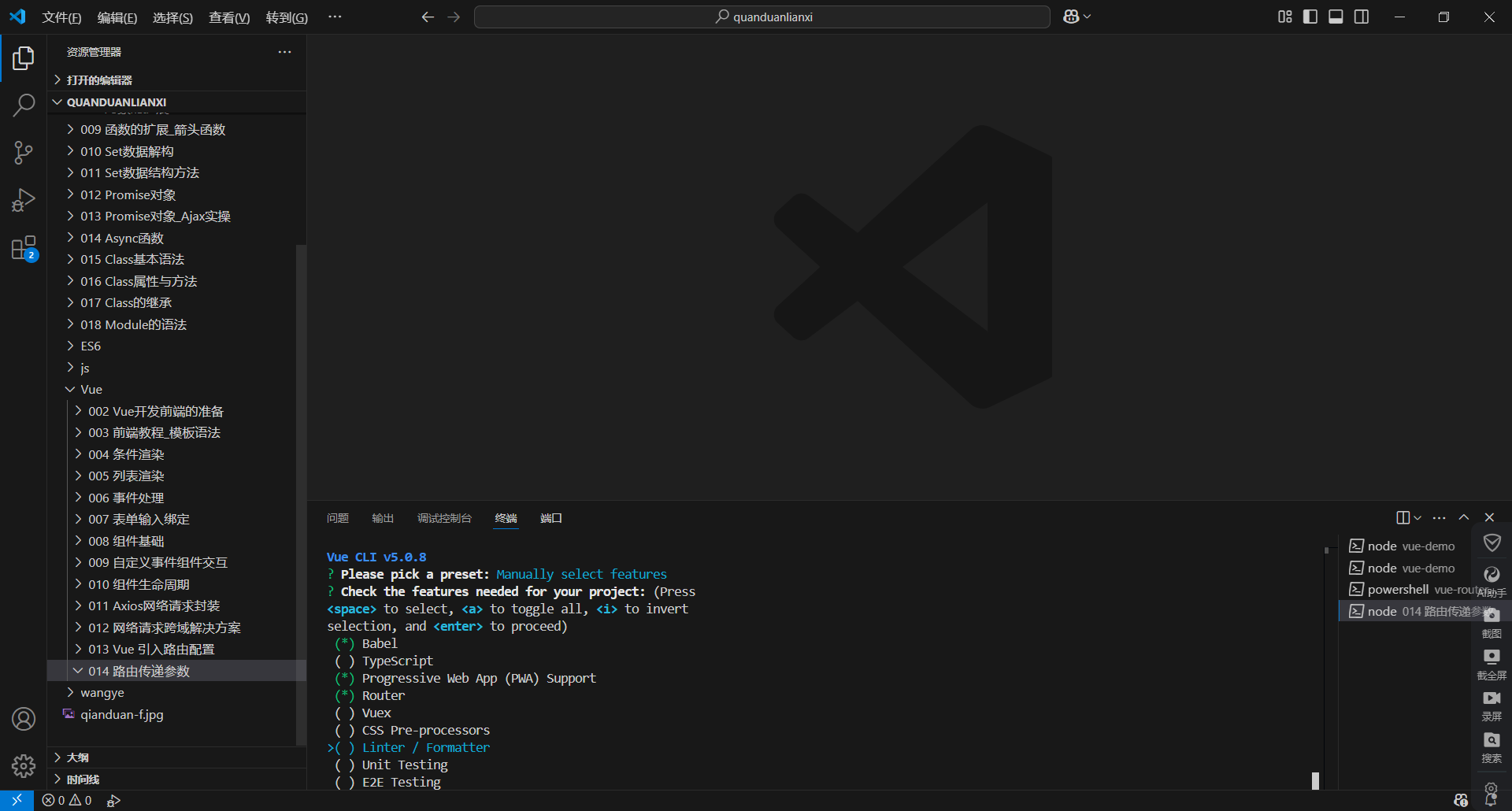Click the remote window status icon
1512x811 pixels.
[x=17, y=800]
